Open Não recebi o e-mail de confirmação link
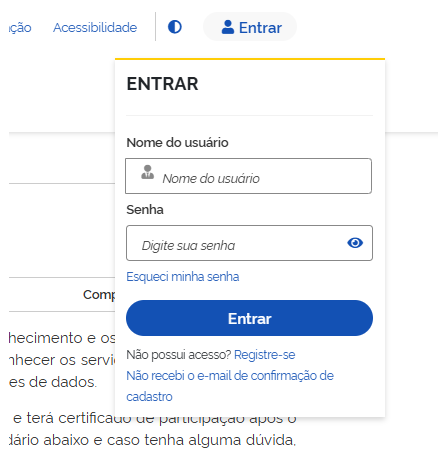 (230, 386)
